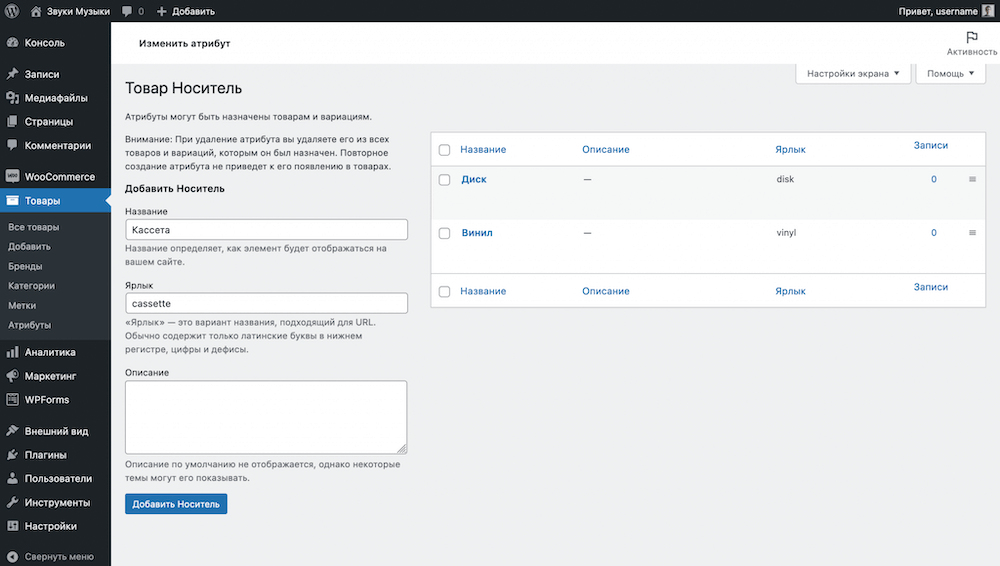Click the Название field containing Кассета
The width and height of the screenshot is (1000, 566).
tap(267, 230)
